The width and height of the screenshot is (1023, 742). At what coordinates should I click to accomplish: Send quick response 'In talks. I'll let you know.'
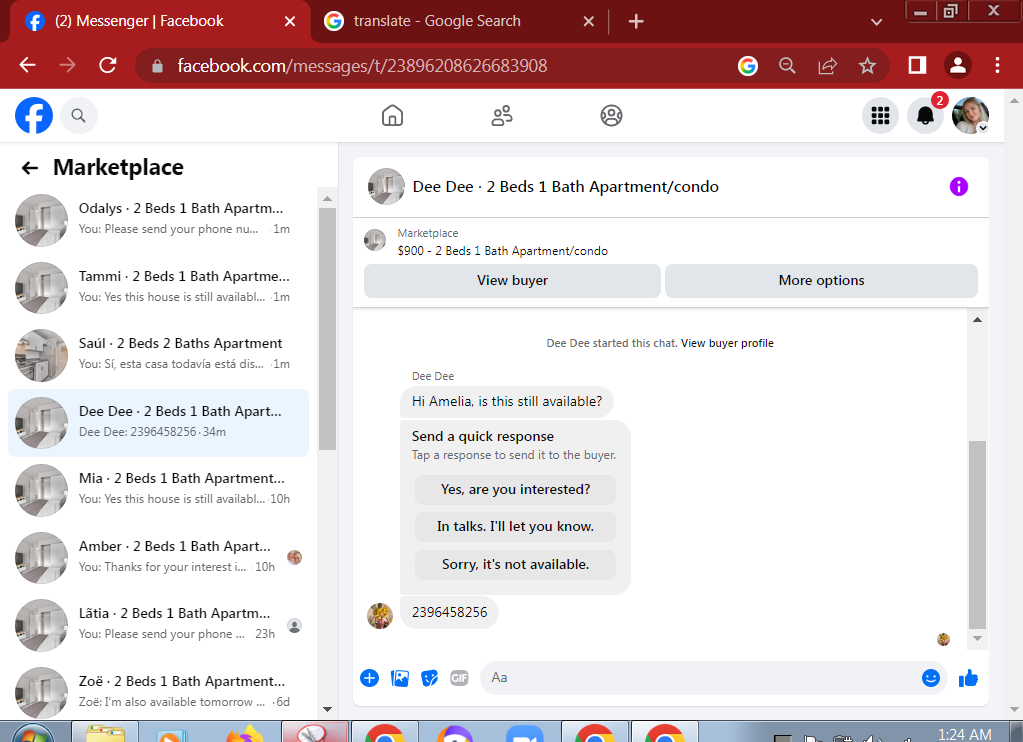coord(515,527)
